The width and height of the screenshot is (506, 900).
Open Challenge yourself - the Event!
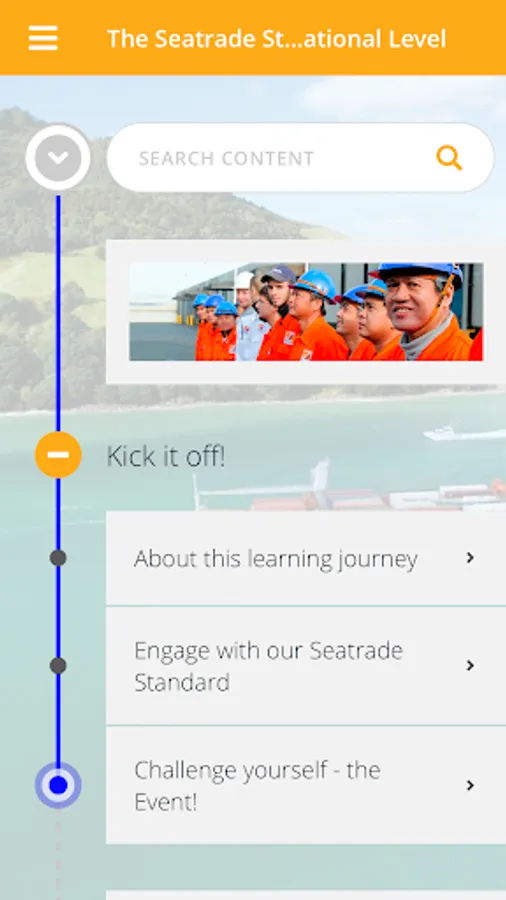(x=306, y=785)
